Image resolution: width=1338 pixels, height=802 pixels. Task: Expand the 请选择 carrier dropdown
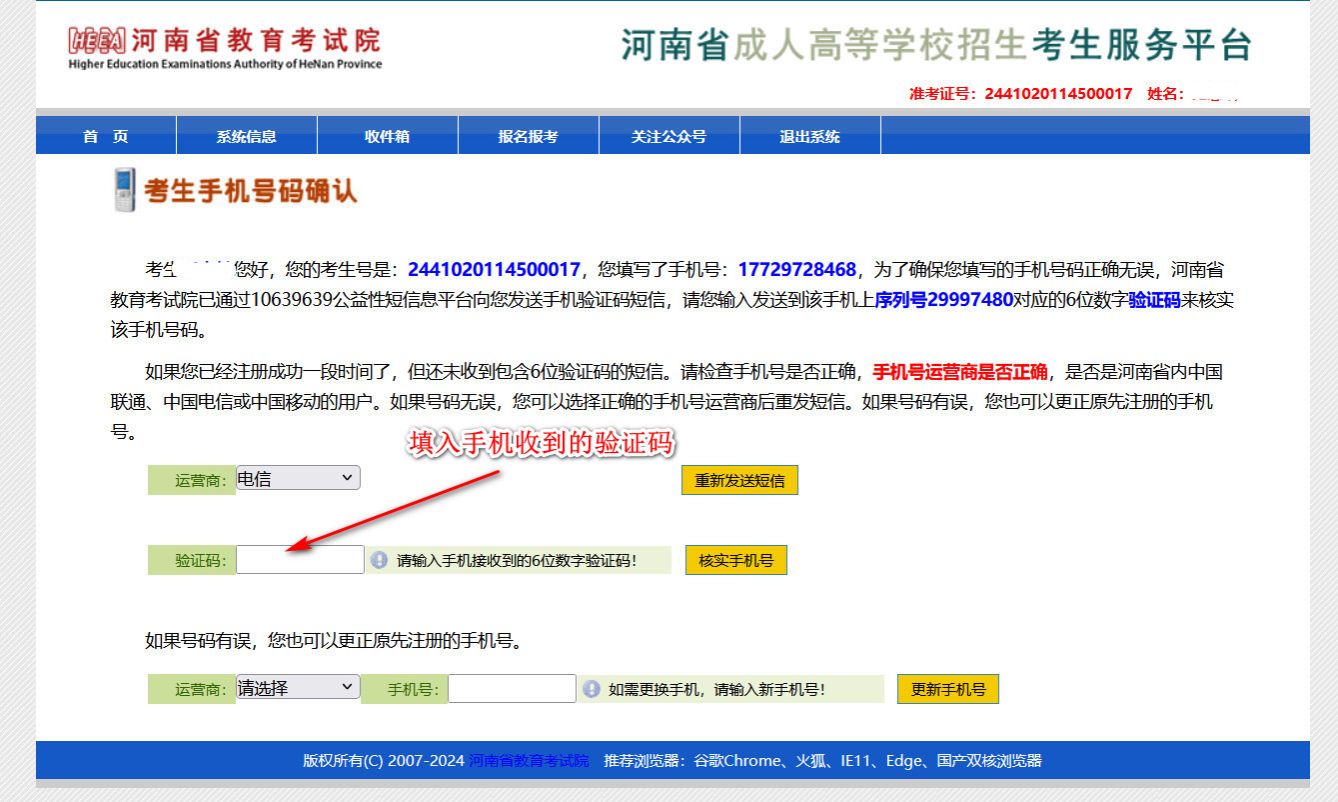(x=298, y=688)
